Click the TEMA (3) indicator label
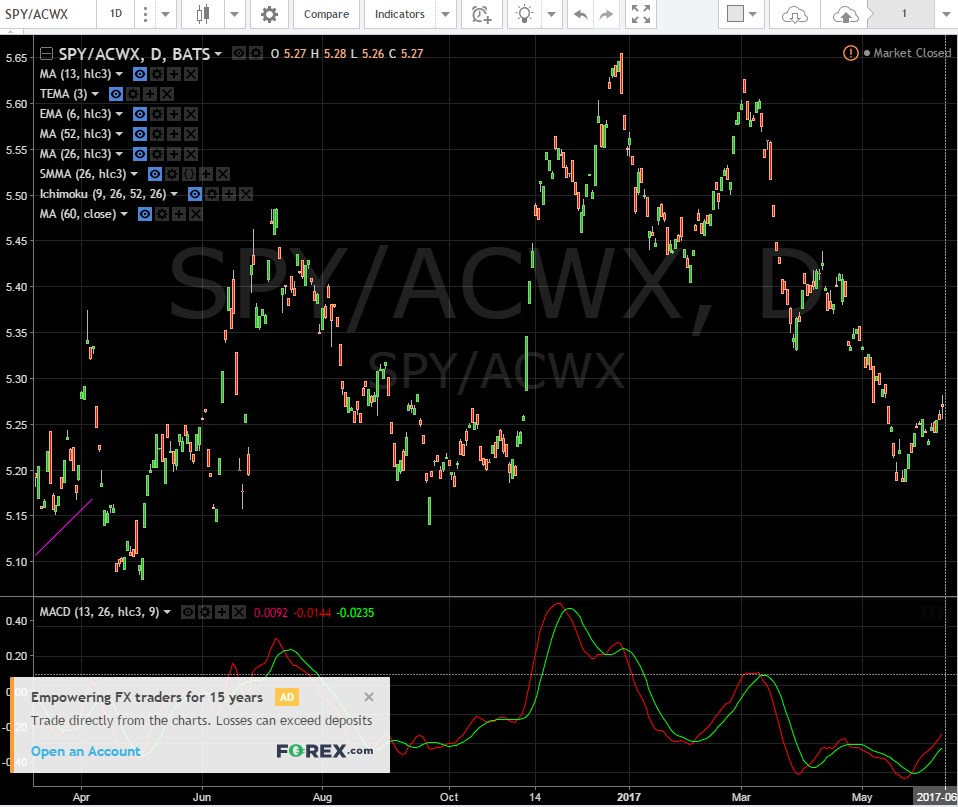This screenshot has height=807, width=958. coord(64,94)
